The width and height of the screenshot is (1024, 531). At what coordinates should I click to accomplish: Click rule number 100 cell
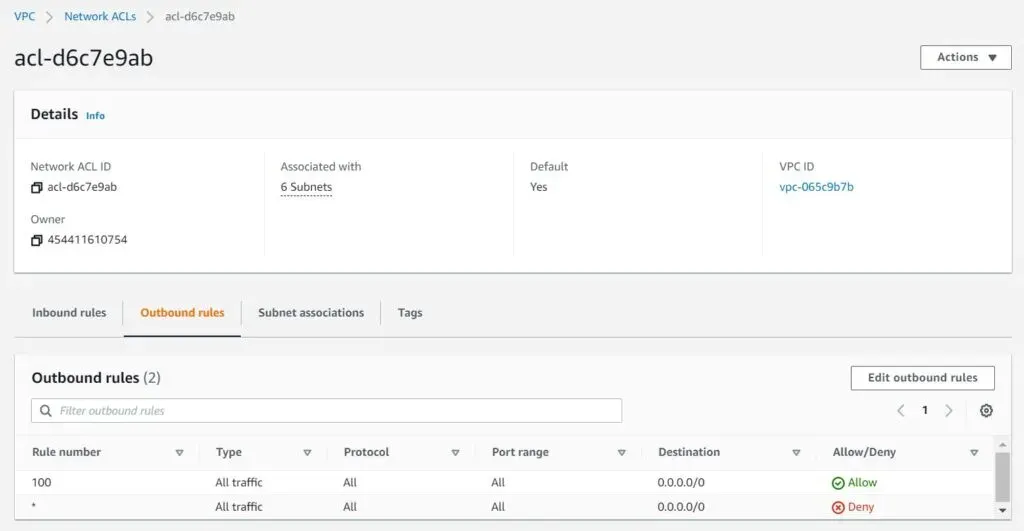pyautogui.click(x=42, y=483)
